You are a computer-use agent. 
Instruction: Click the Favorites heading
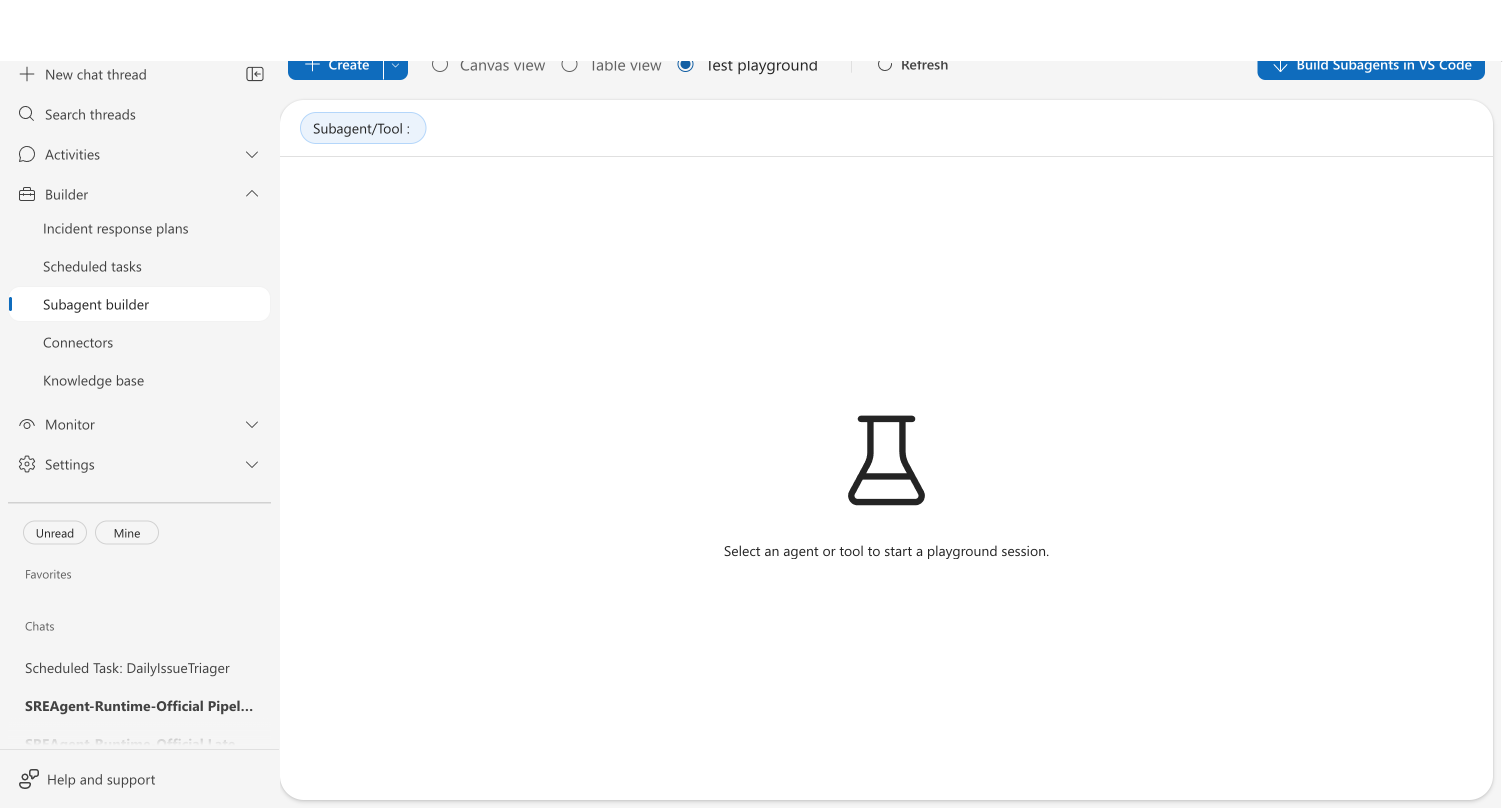pos(48,575)
